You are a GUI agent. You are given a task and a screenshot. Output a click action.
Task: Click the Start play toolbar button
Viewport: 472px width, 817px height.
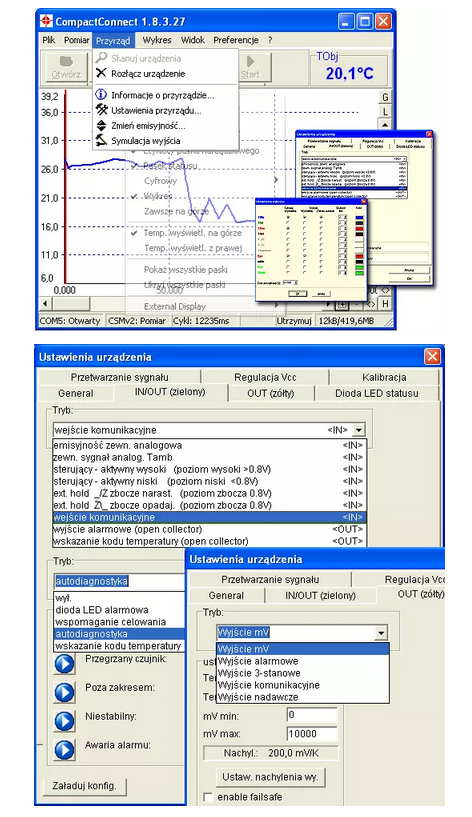coord(250,68)
